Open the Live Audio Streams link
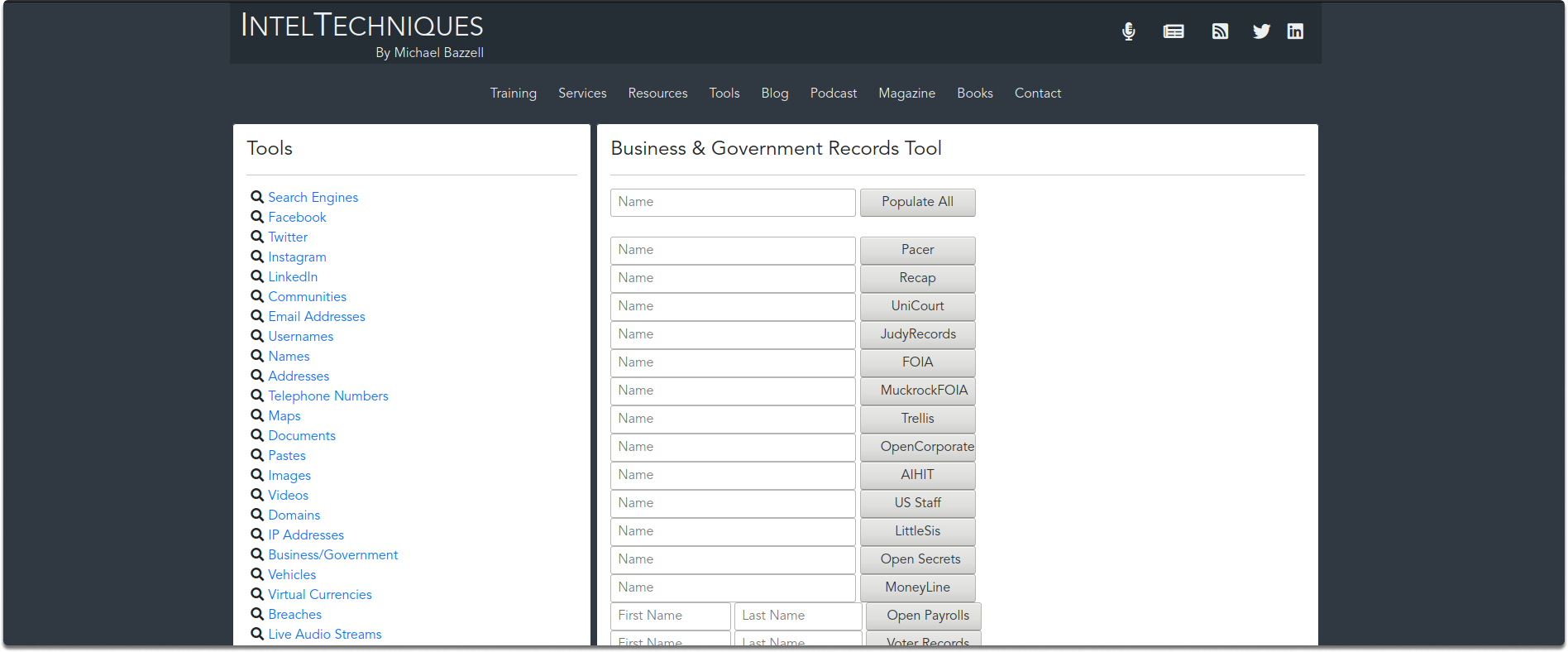 point(325,634)
